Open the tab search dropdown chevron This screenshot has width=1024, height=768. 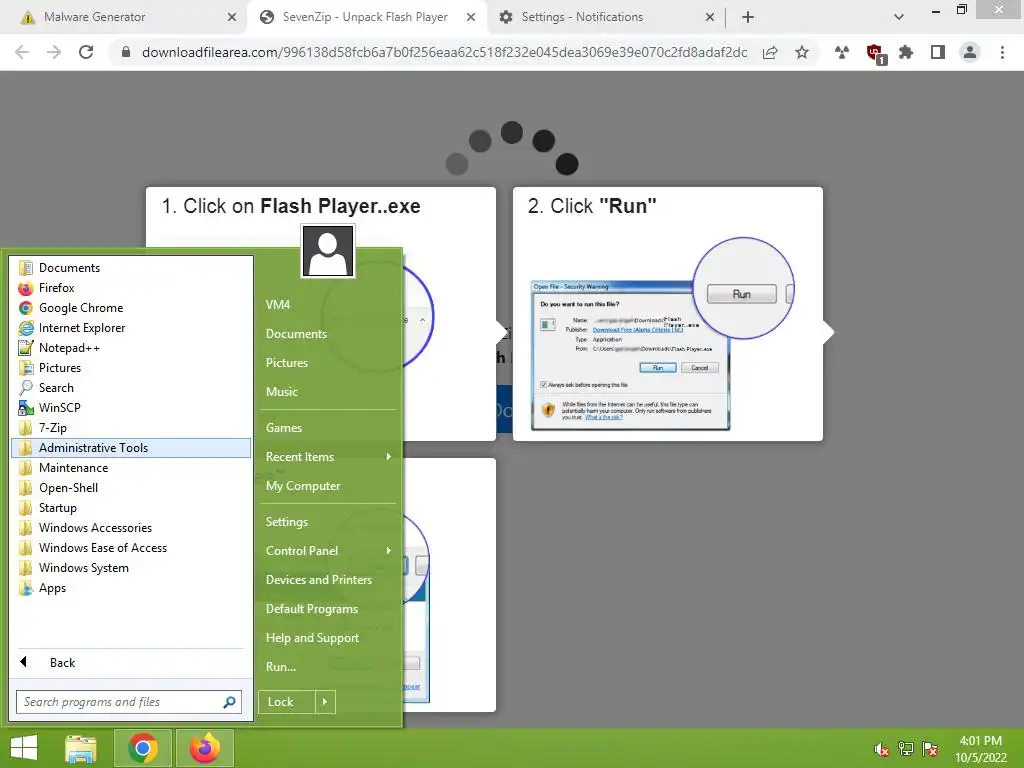[x=899, y=17]
